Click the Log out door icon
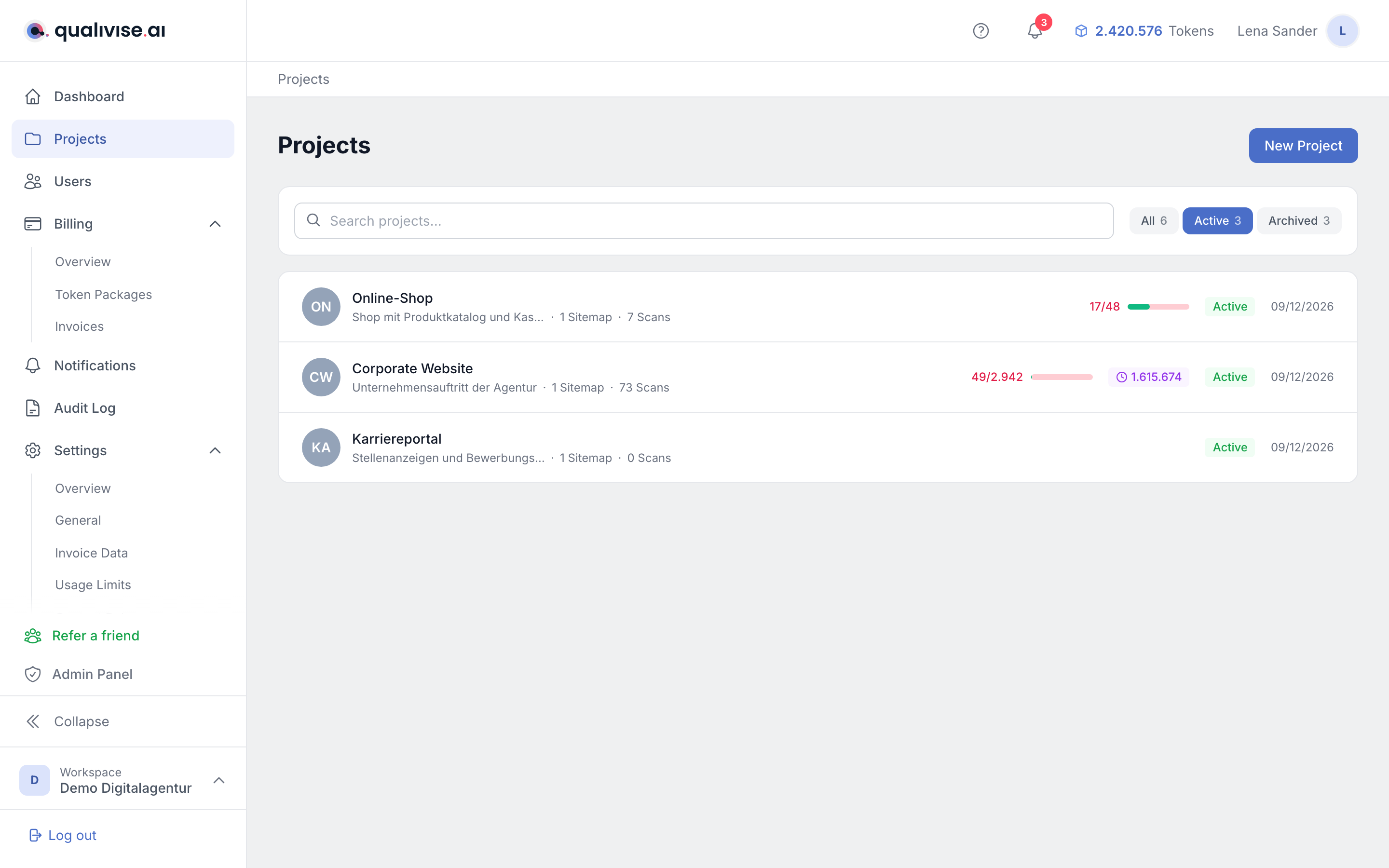1389x868 pixels. (35, 835)
